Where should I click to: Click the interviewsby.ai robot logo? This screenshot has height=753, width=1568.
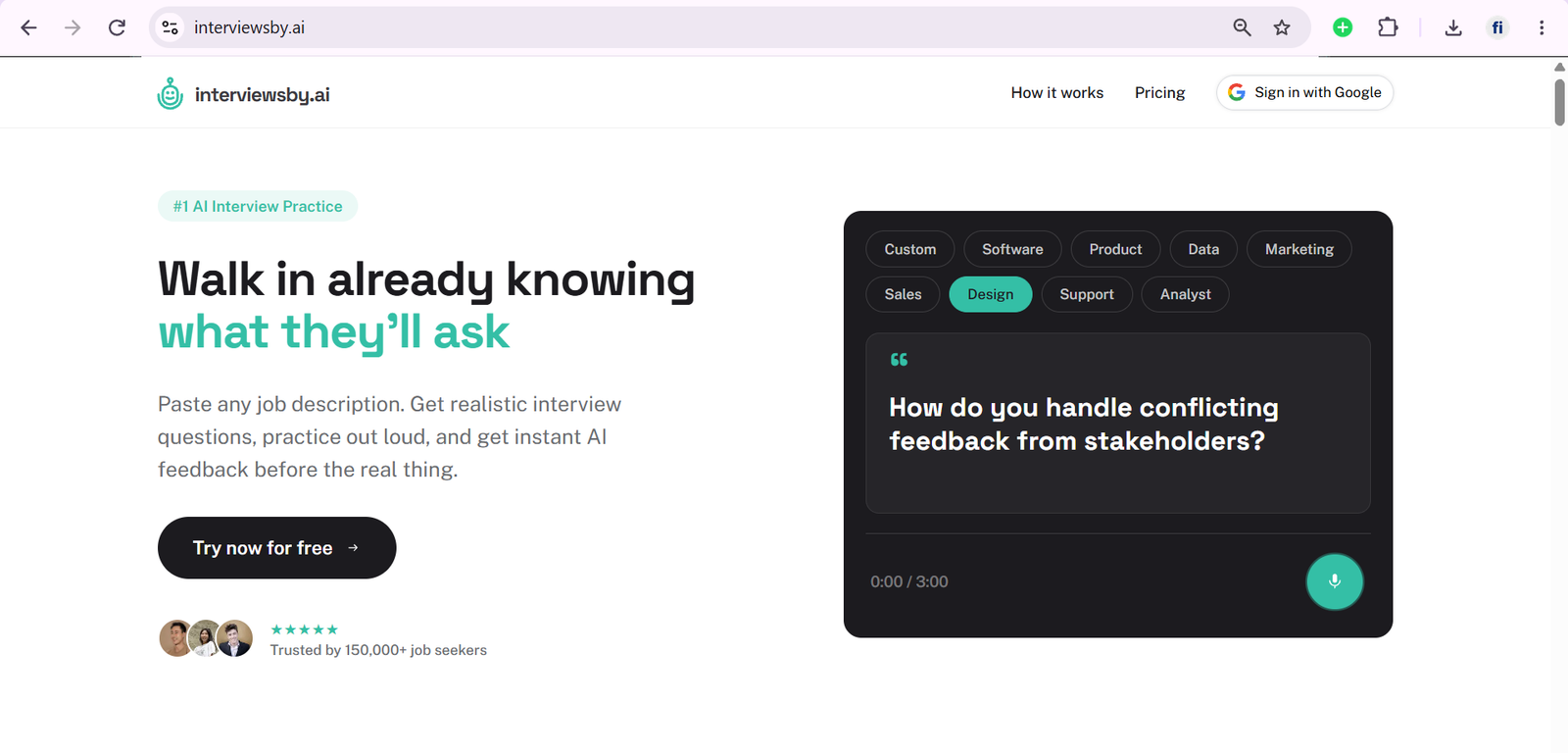(x=171, y=94)
